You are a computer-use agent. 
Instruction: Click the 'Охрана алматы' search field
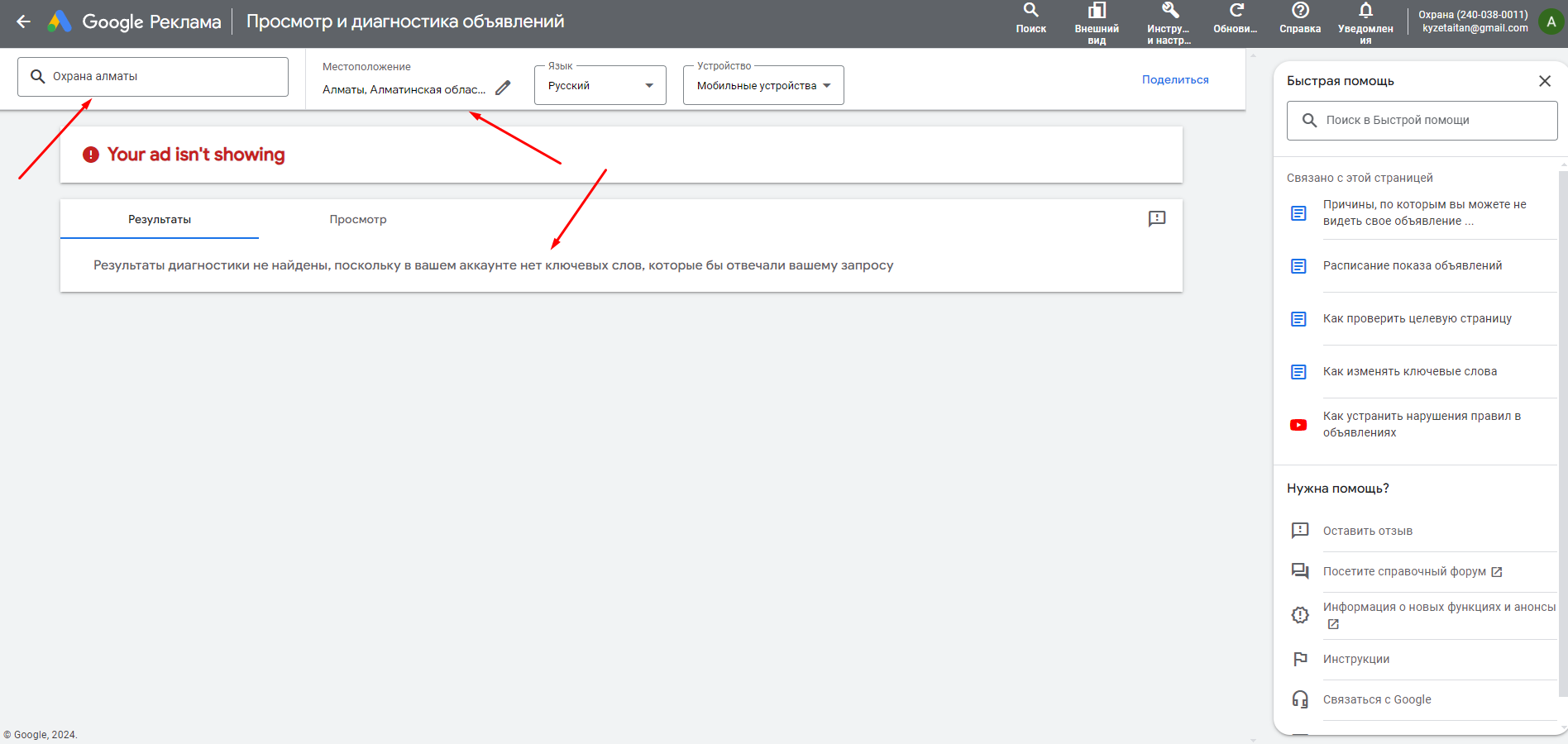click(153, 77)
